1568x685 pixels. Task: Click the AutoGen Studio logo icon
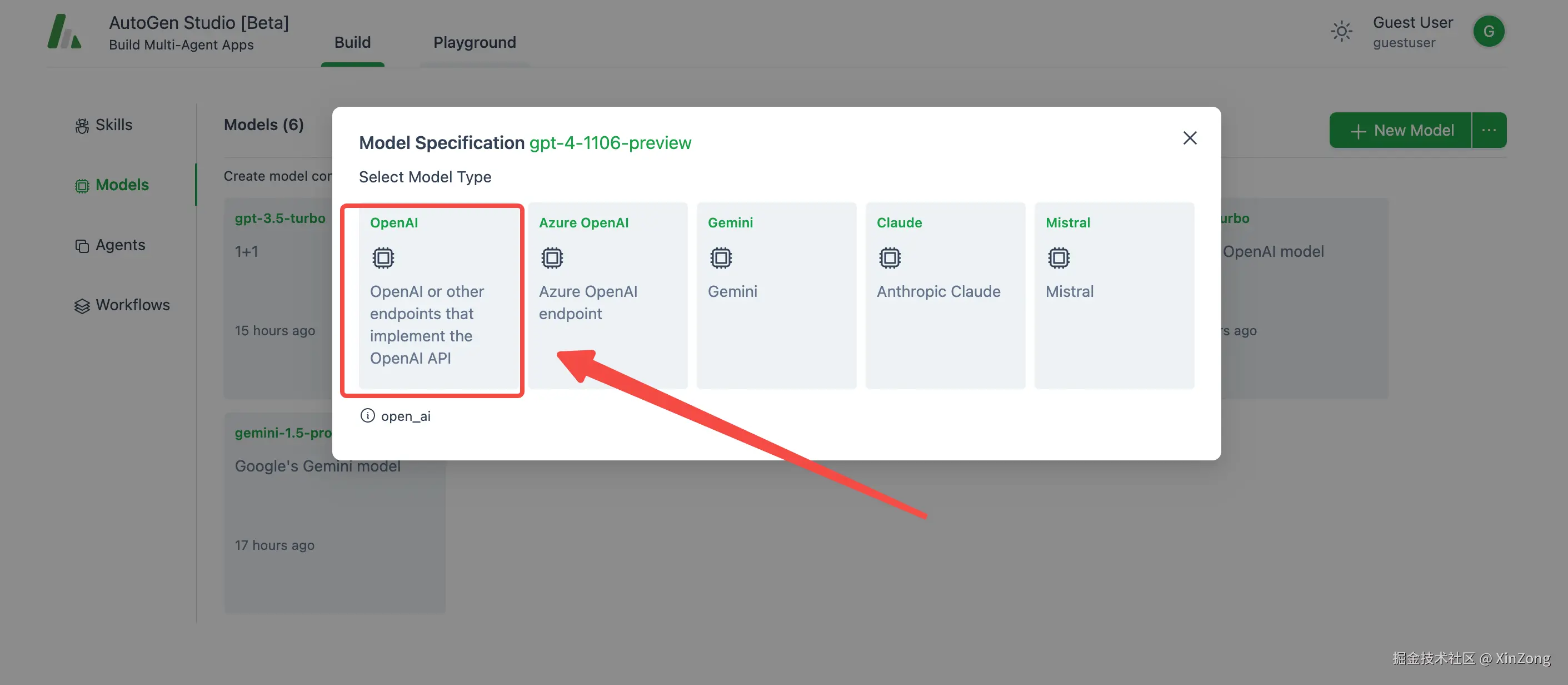coord(64,32)
